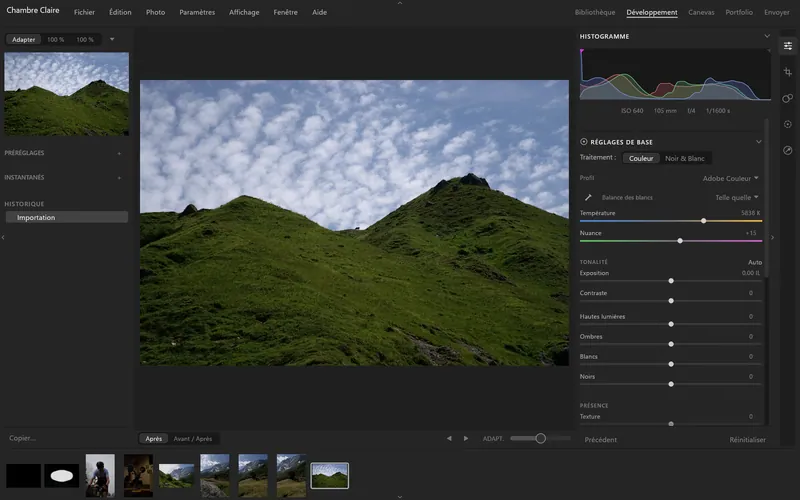This screenshot has height=500, width=800.
Task: Switch to the Bibliothèque module
Action: pyautogui.click(x=595, y=12)
